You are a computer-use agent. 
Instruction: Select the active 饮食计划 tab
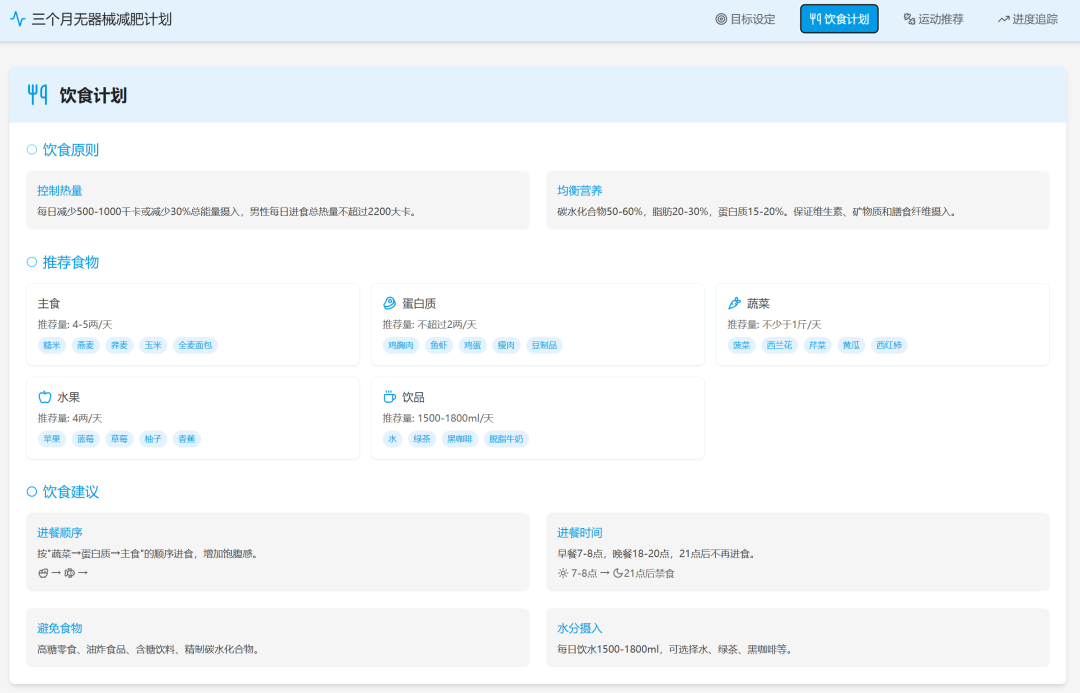(x=839, y=19)
